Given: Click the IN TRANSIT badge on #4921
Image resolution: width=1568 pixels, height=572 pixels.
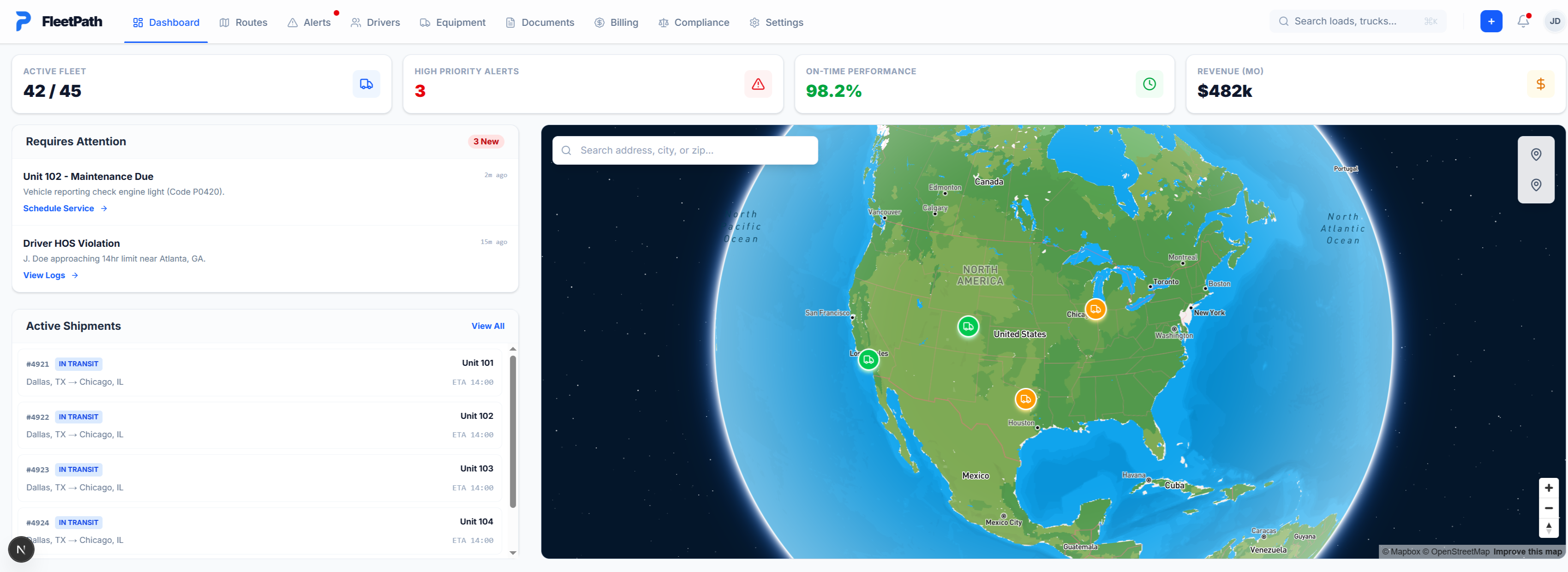Looking at the screenshot, I should point(78,364).
